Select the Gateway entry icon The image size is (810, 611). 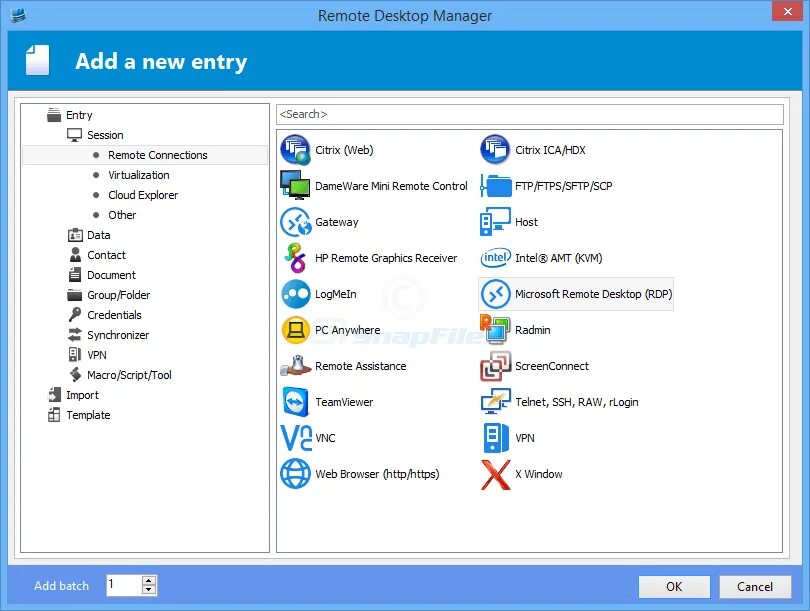(295, 222)
